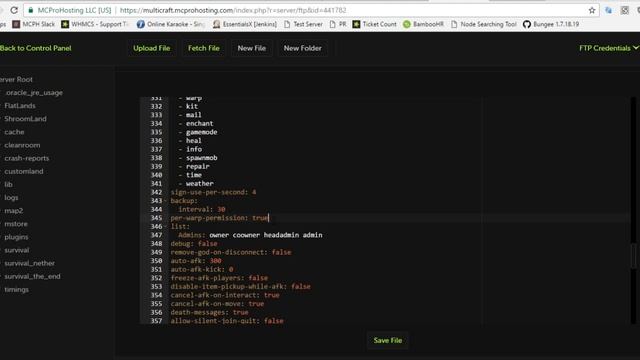Viewport: 640px width, 360px height.
Task: Click line number 340 in the gutter
Action: coord(156,175)
